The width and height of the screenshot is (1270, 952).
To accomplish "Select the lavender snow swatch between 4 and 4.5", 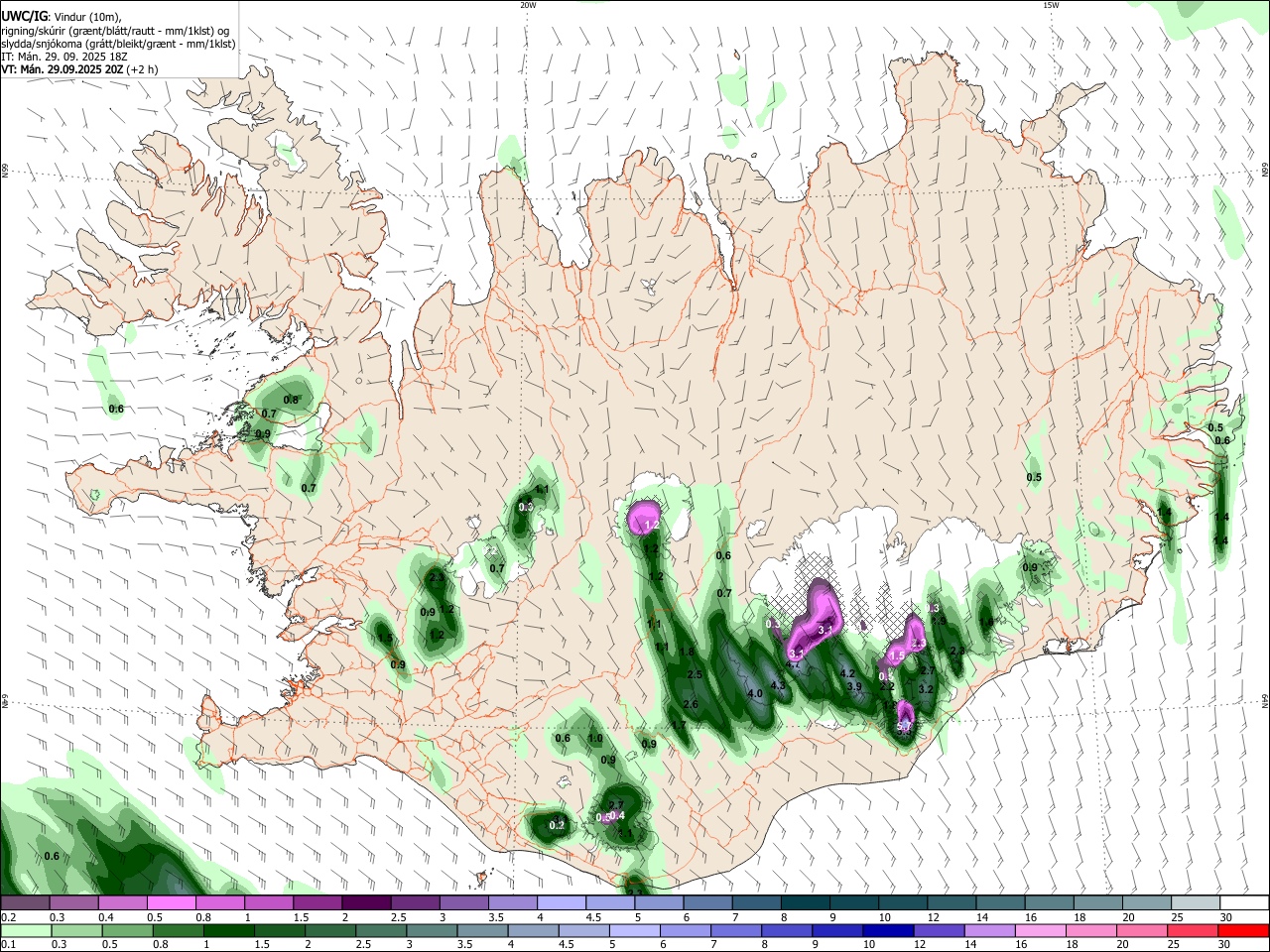I will (562, 902).
